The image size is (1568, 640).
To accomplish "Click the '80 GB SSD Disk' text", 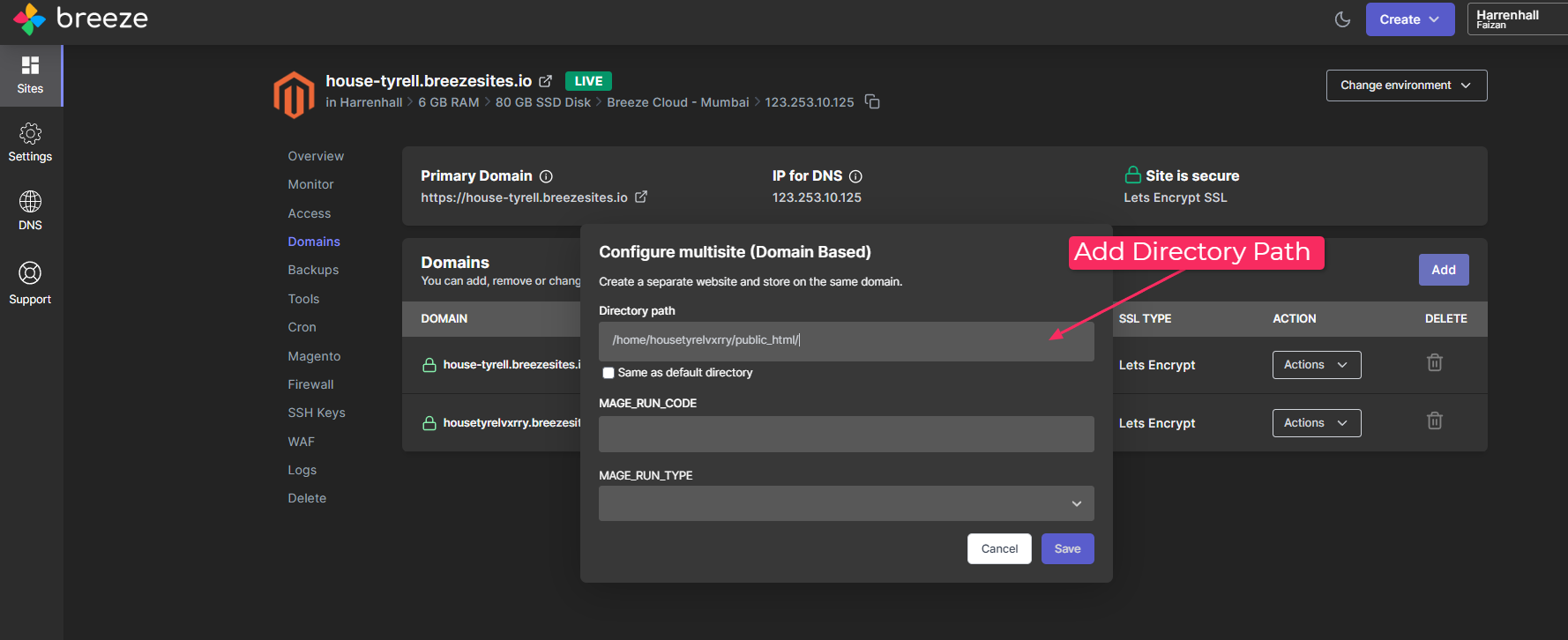I will (543, 102).
